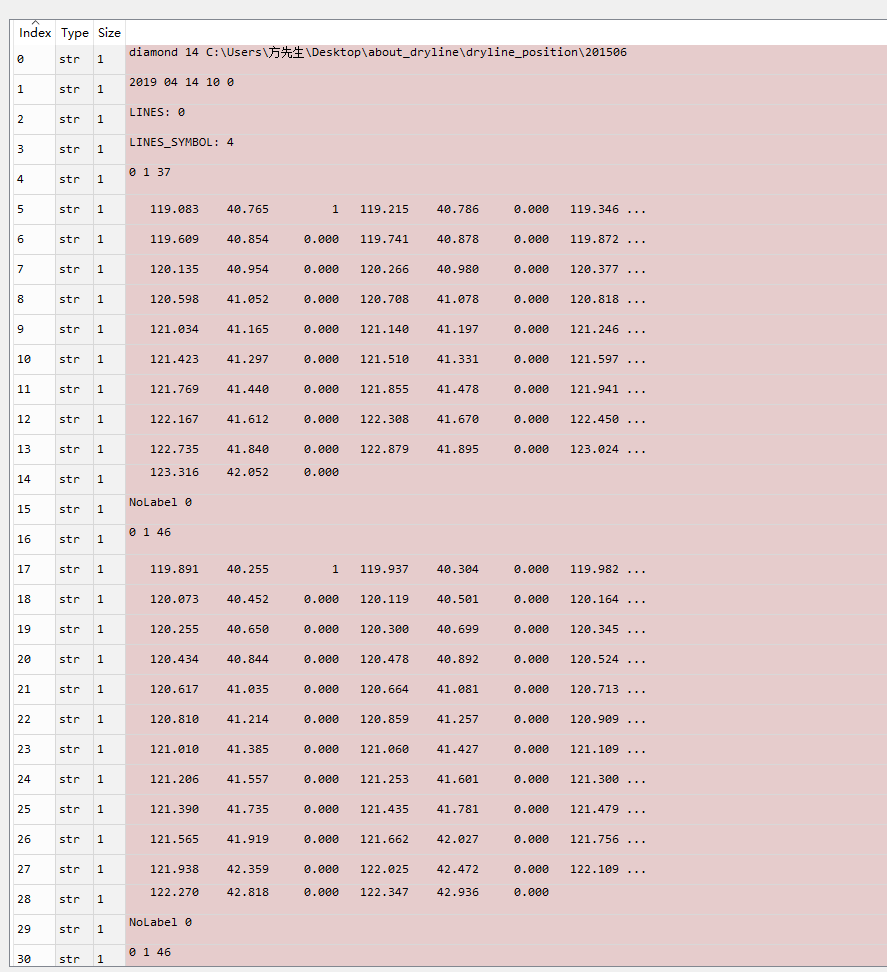The image size is (887, 972).
Task: Select the row value beginning 122.735
Action: [506, 449]
